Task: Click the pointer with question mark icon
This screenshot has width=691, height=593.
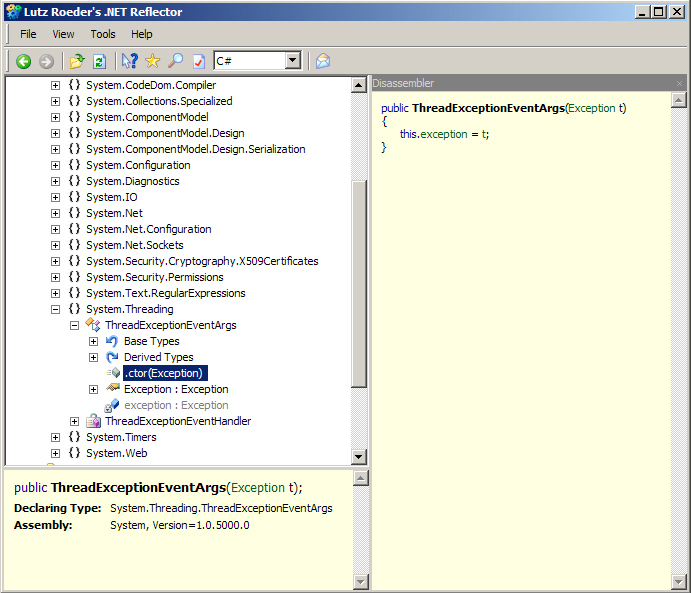Action: pos(129,62)
